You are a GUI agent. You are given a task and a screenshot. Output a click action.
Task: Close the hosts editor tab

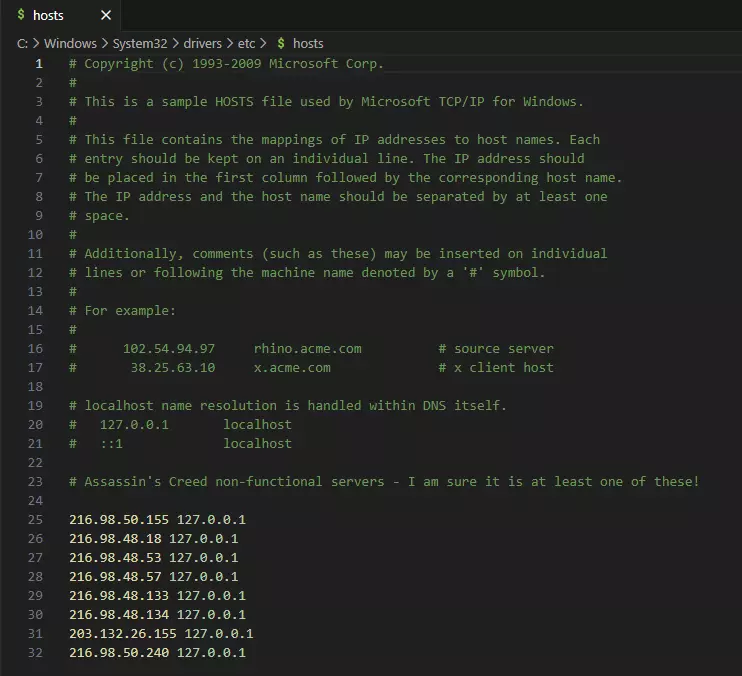coord(106,15)
